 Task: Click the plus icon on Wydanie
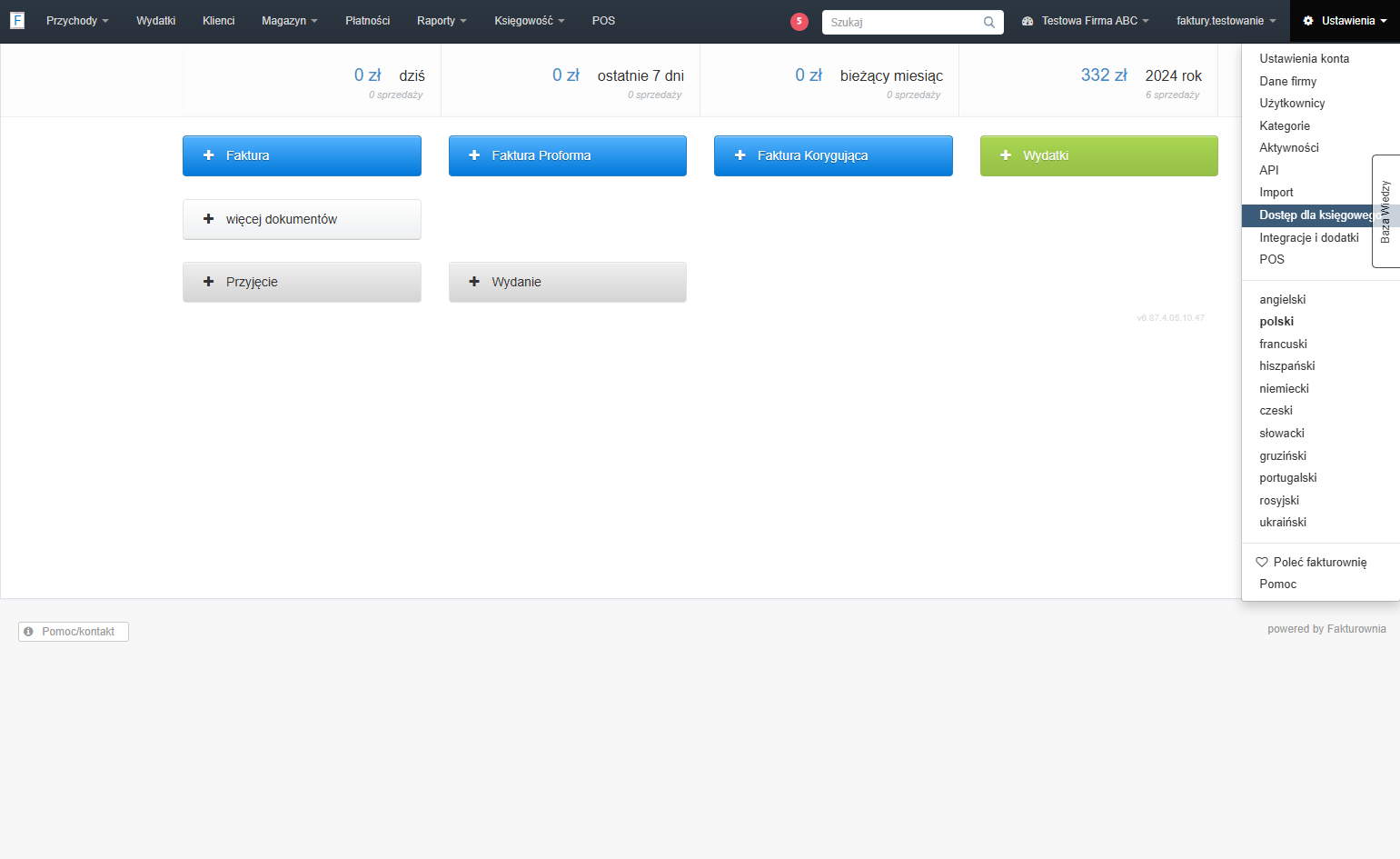tap(474, 282)
